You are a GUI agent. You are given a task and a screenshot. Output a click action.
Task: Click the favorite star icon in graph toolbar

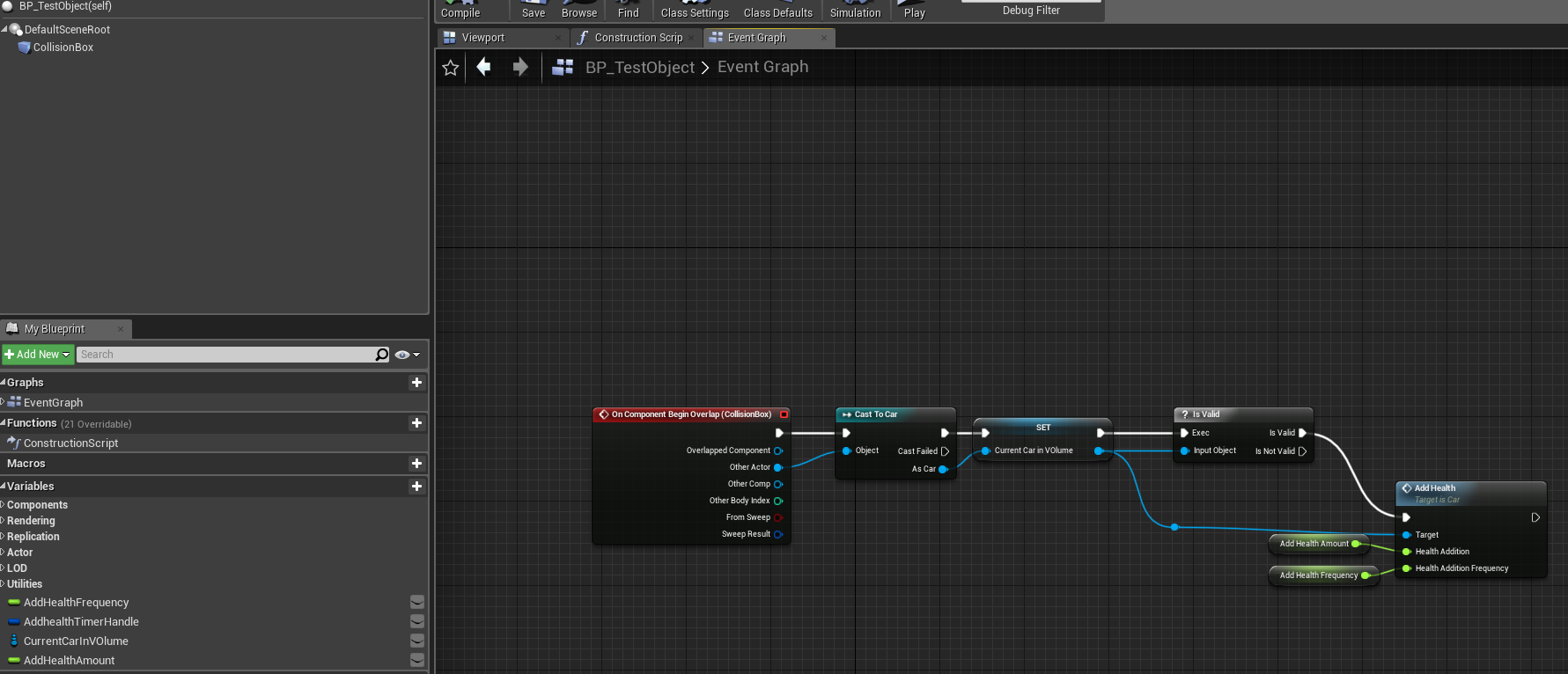click(451, 68)
